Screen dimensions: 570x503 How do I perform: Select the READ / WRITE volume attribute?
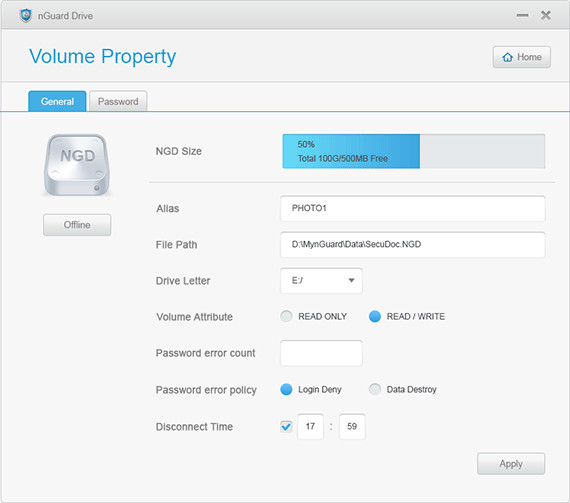(x=375, y=316)
